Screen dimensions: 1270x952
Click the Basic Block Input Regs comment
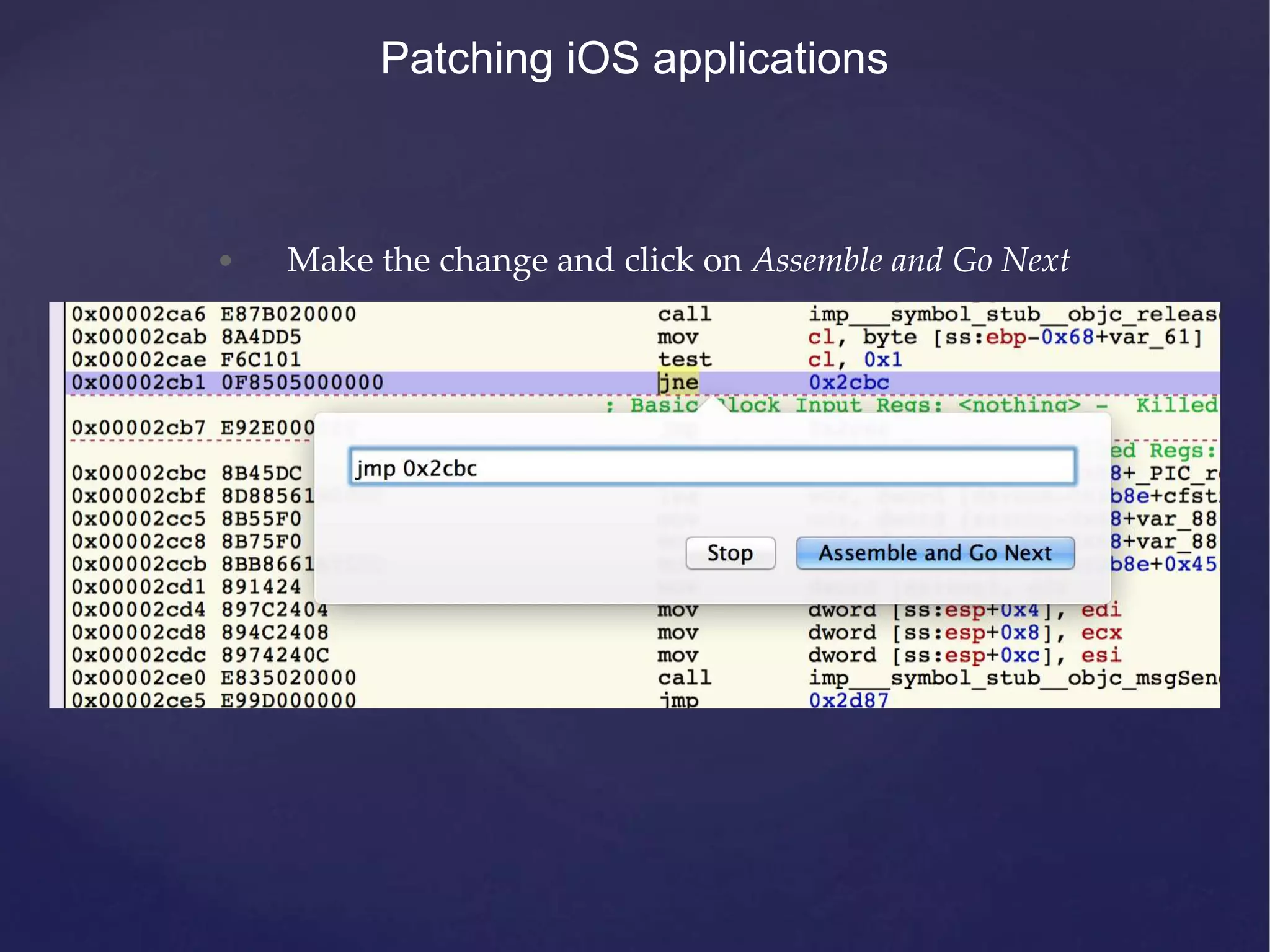point(912,405)
